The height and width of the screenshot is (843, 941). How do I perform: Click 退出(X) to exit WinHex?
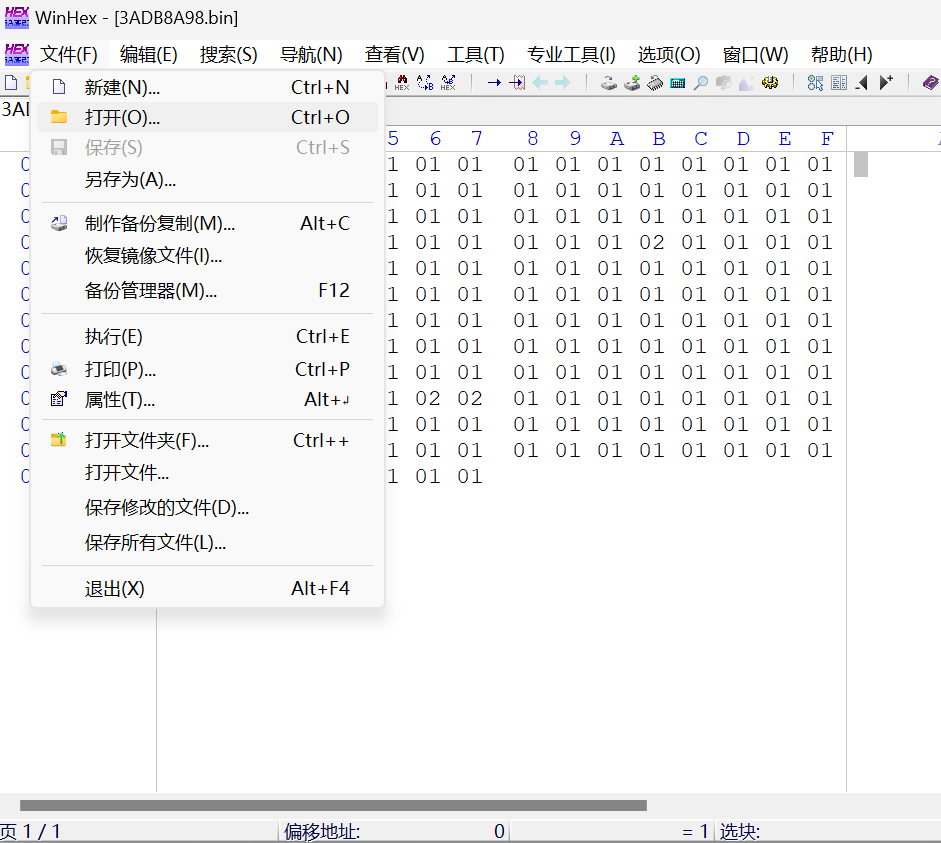tap(115, 588)
